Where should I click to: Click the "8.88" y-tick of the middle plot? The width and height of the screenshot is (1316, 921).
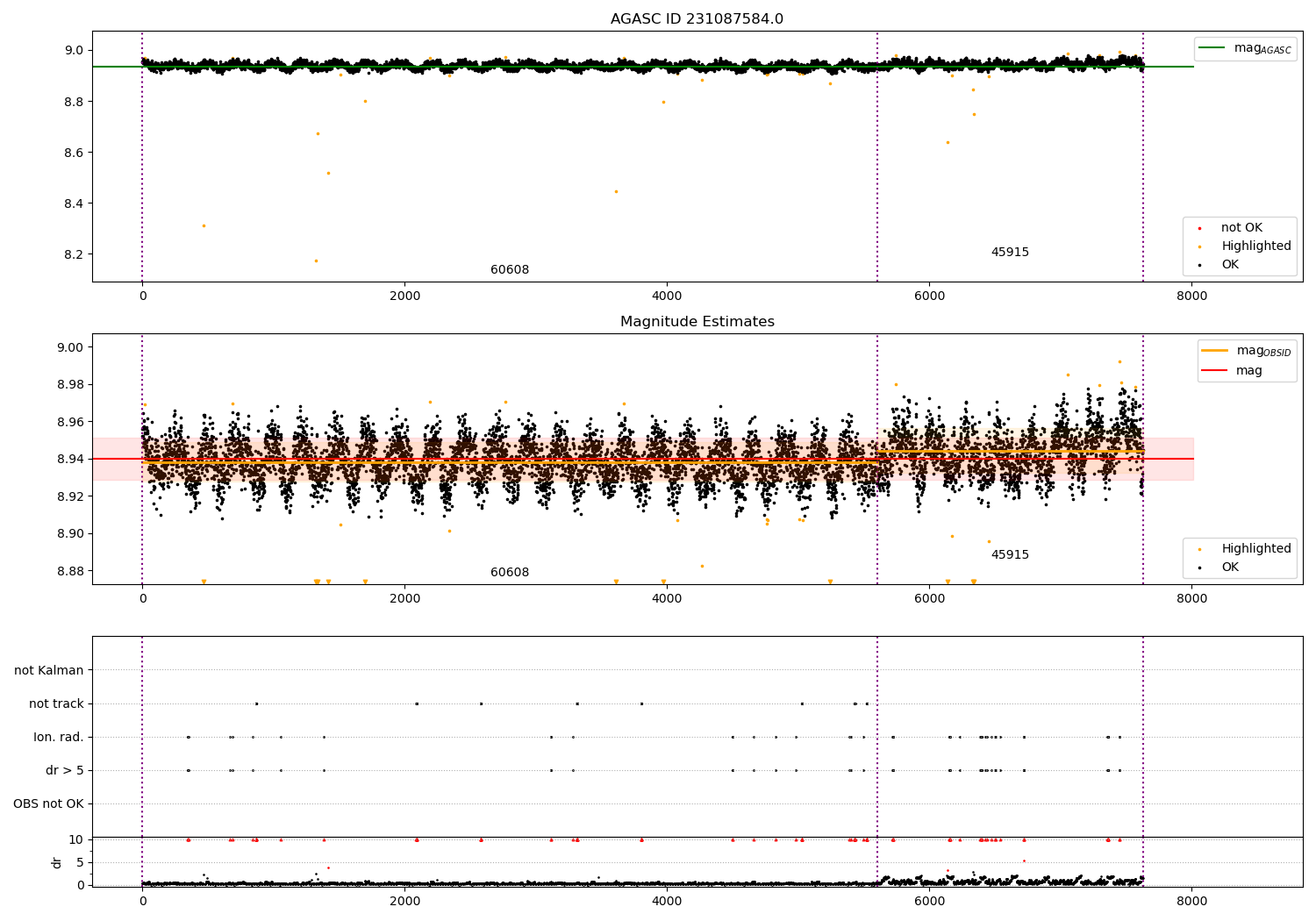pos(71,571)
